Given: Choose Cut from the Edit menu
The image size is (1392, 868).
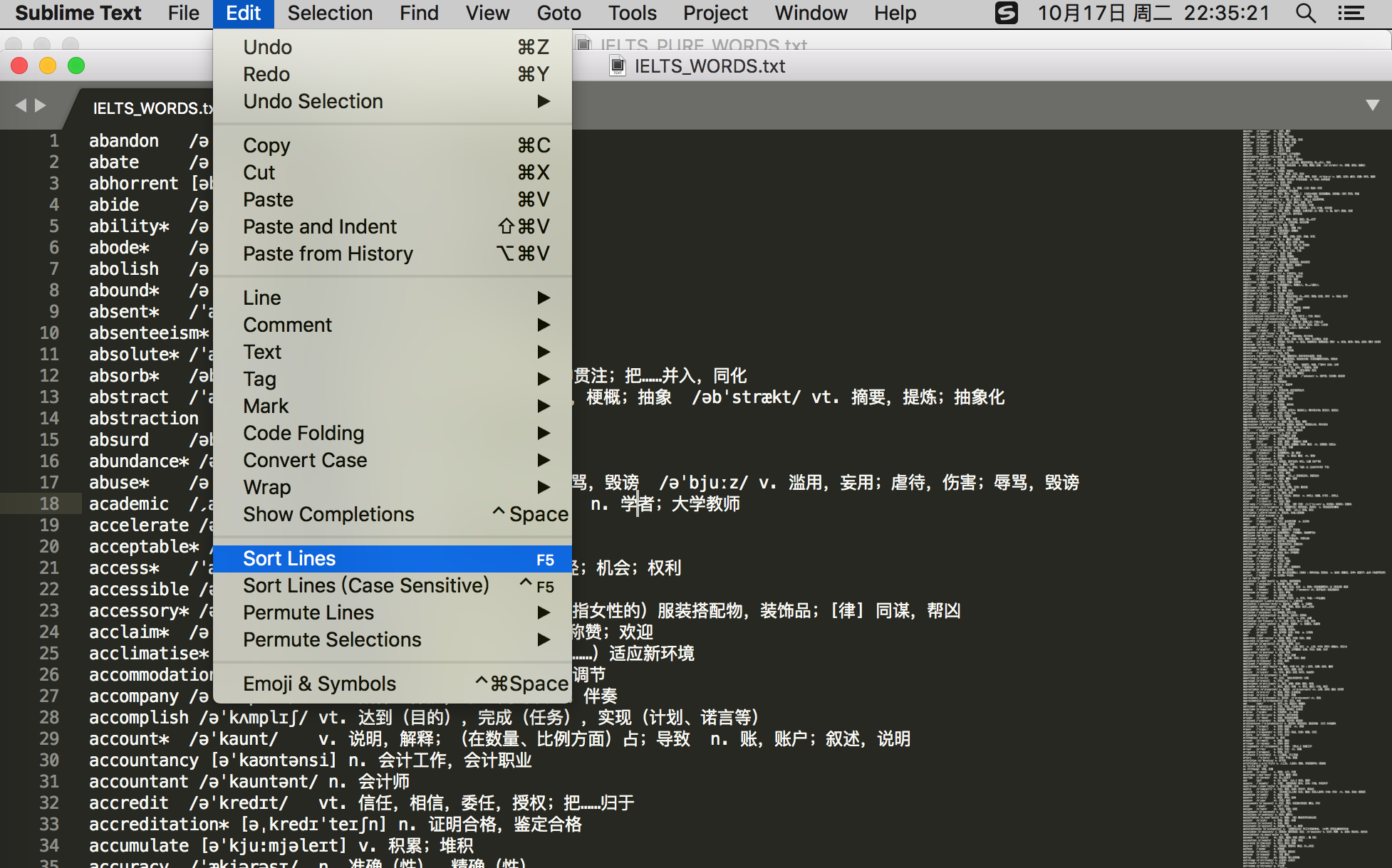Looking at the screenshot, I should (393, 172).
